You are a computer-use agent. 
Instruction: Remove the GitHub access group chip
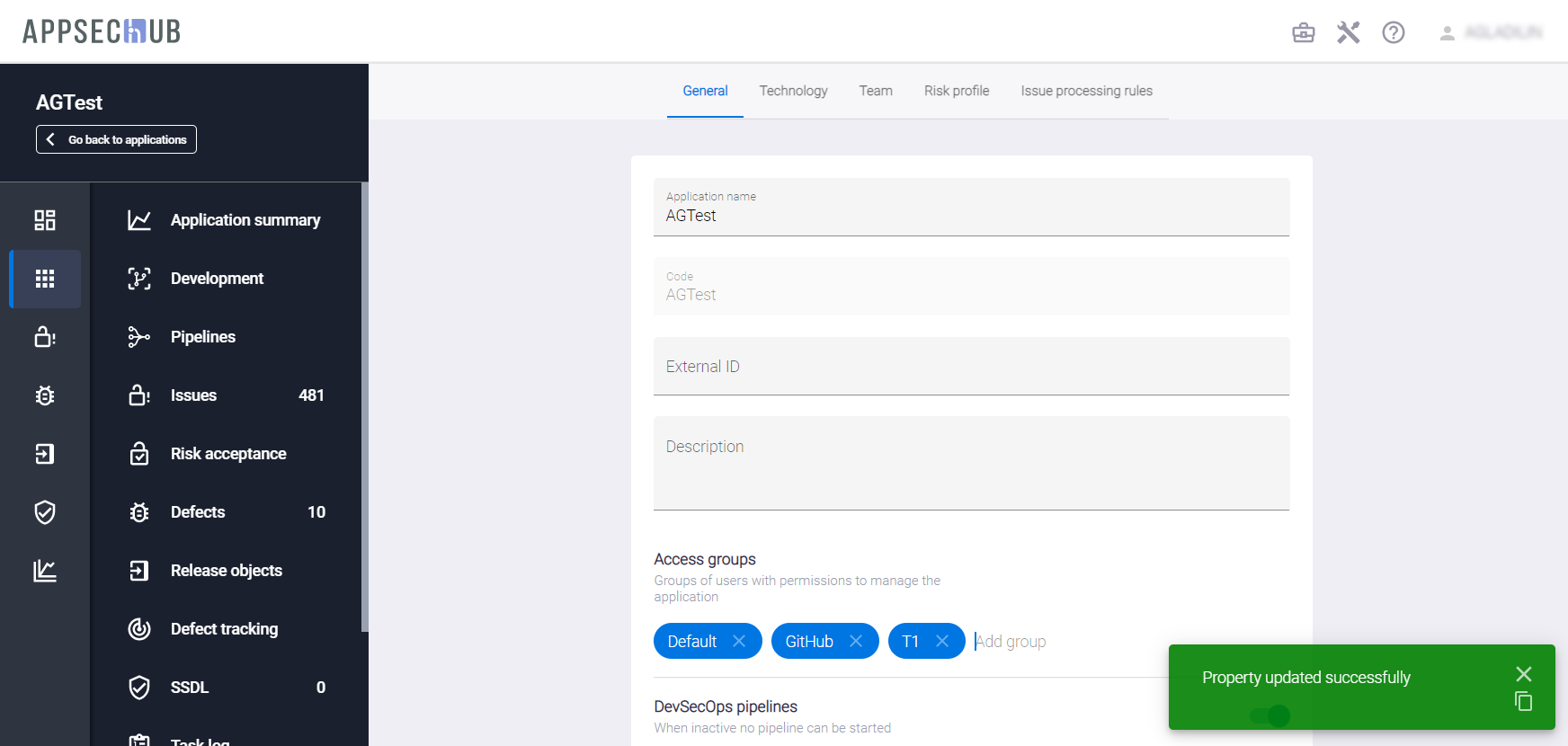pos(856,641)
